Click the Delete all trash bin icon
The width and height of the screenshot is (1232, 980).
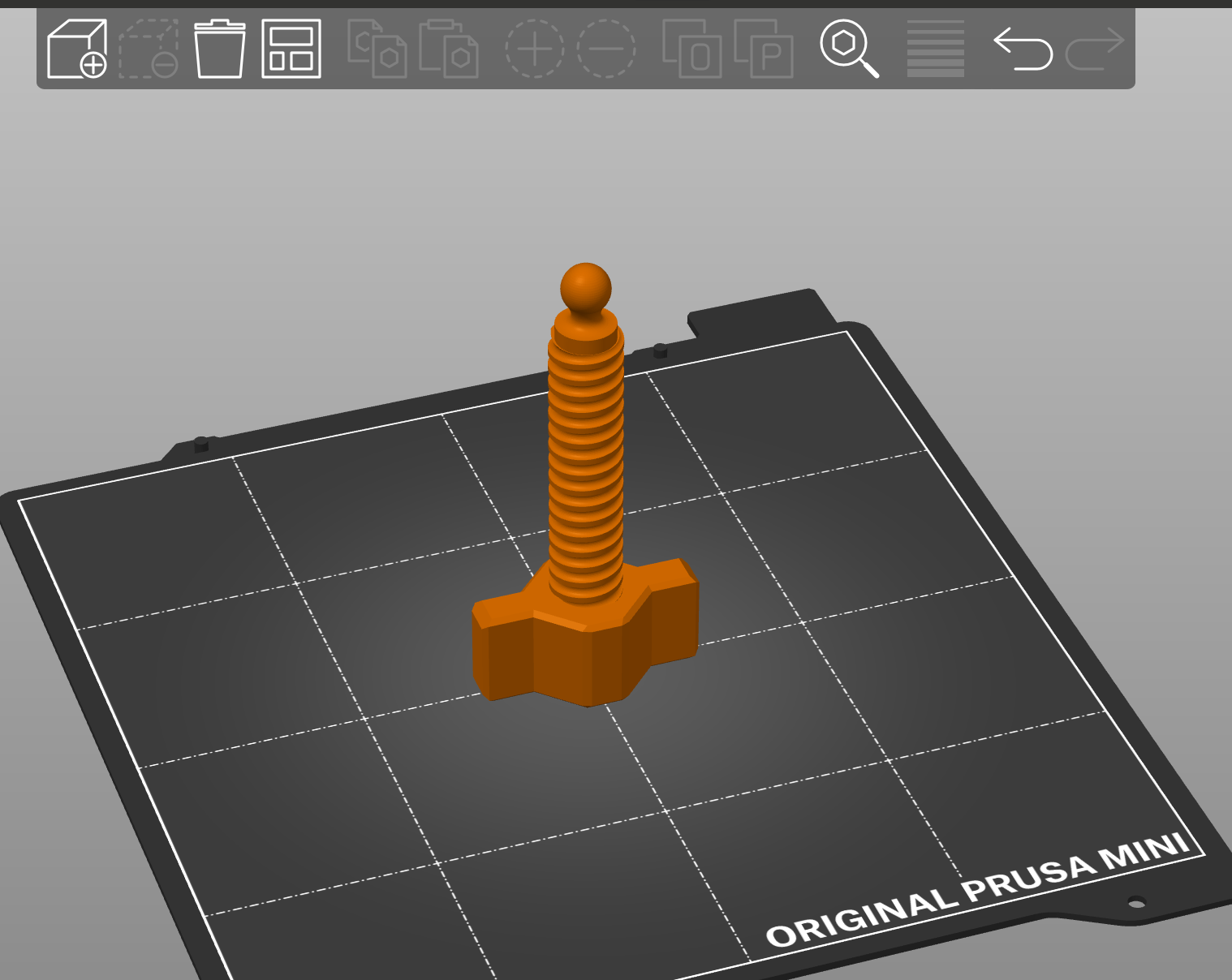pos(220,49)
